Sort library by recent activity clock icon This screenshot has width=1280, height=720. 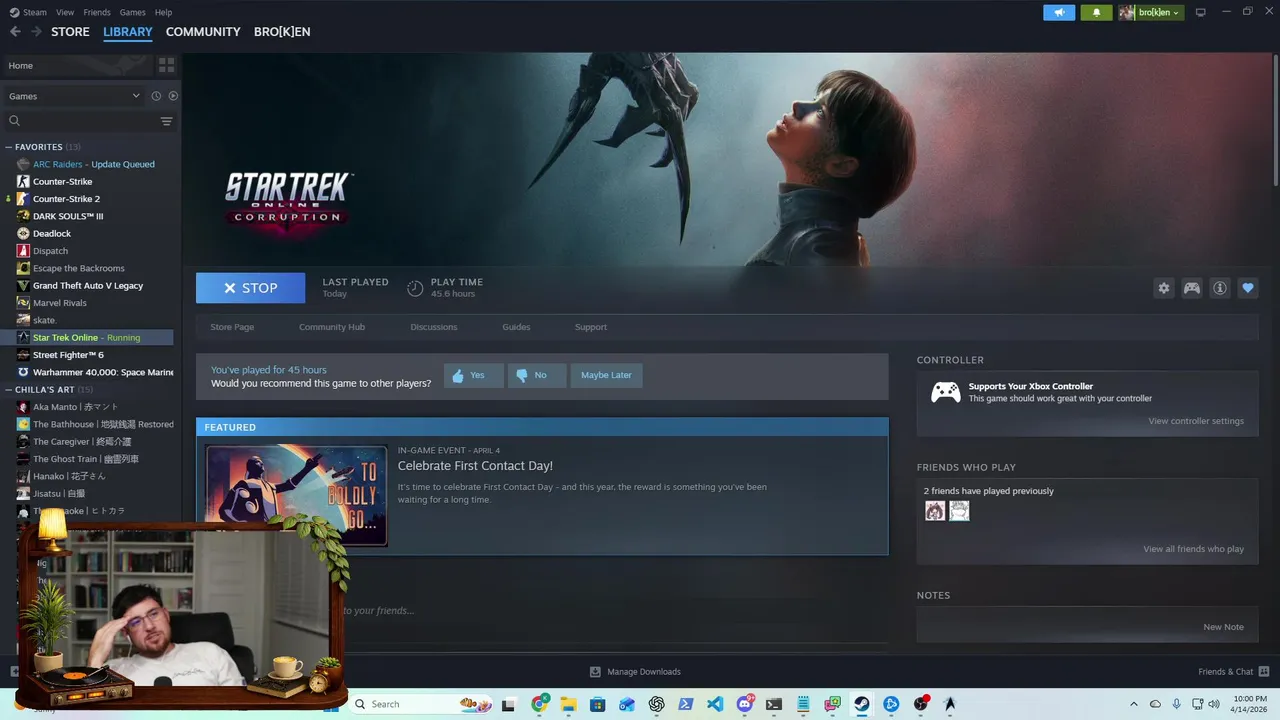(156, 96)
